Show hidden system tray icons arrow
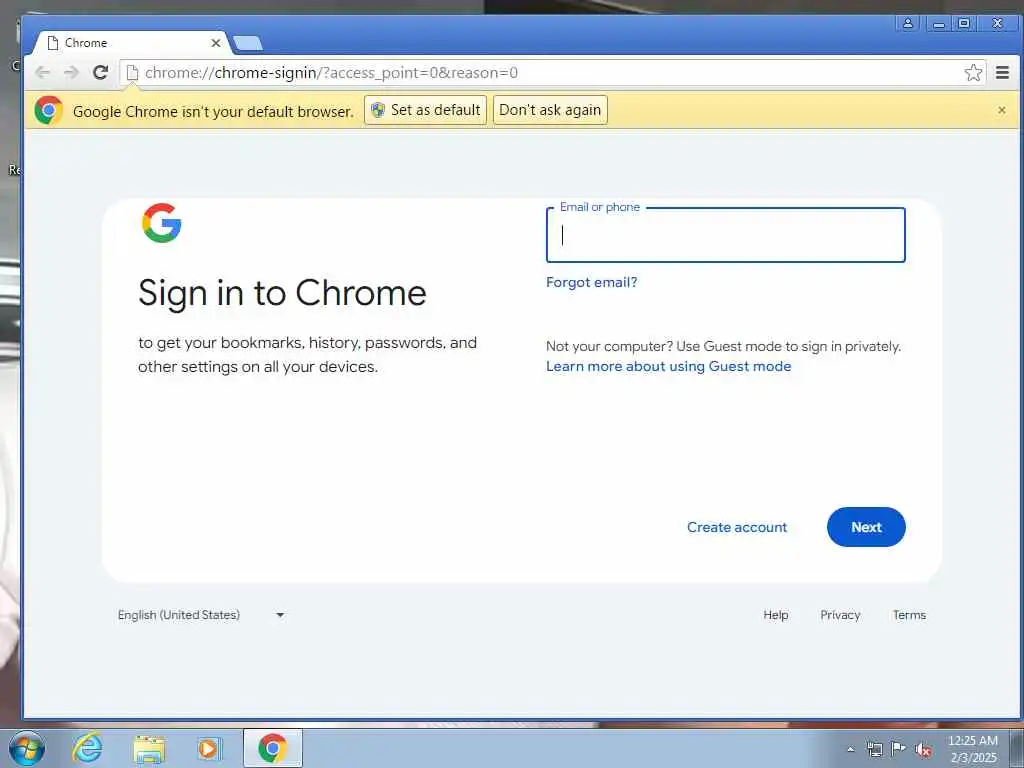Viewport: 1024px width, 768px height. 850,749
